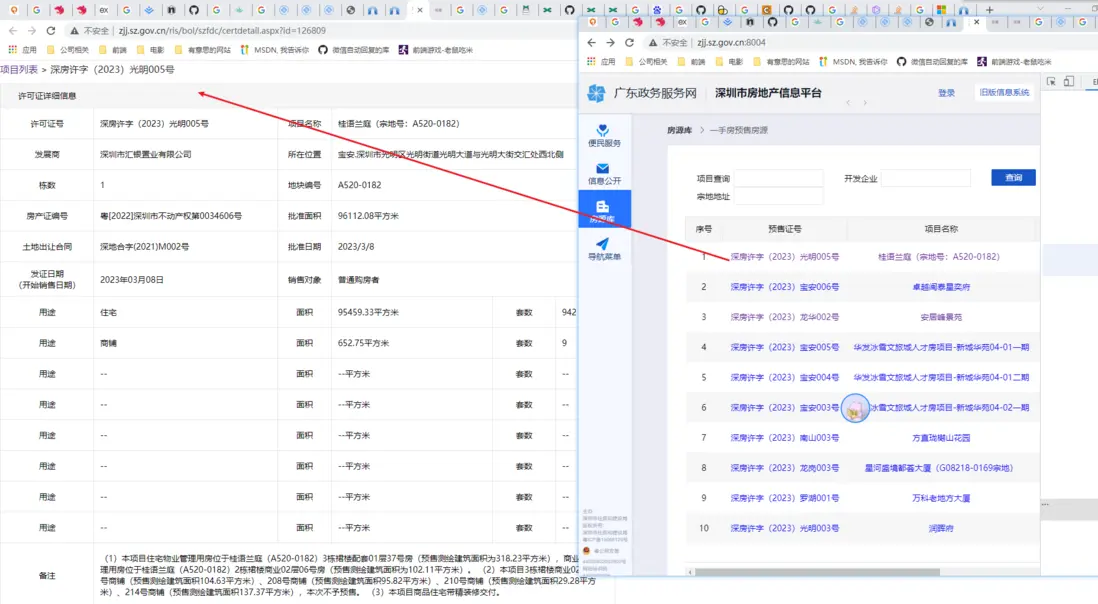This screenshot has height=604, width=1098.
Task: Click the 项目查询 input field
Action: [x=779, y=178]
